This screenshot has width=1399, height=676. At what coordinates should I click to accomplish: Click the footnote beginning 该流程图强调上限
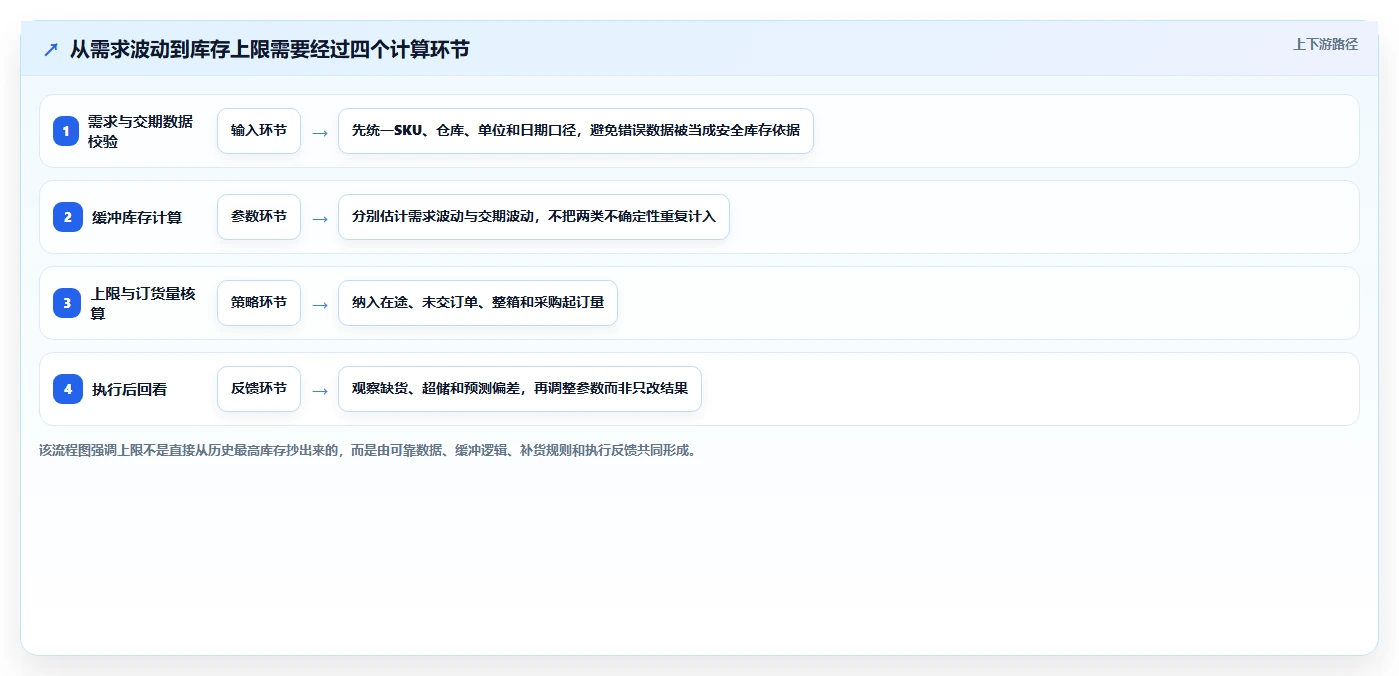[368, 450]
